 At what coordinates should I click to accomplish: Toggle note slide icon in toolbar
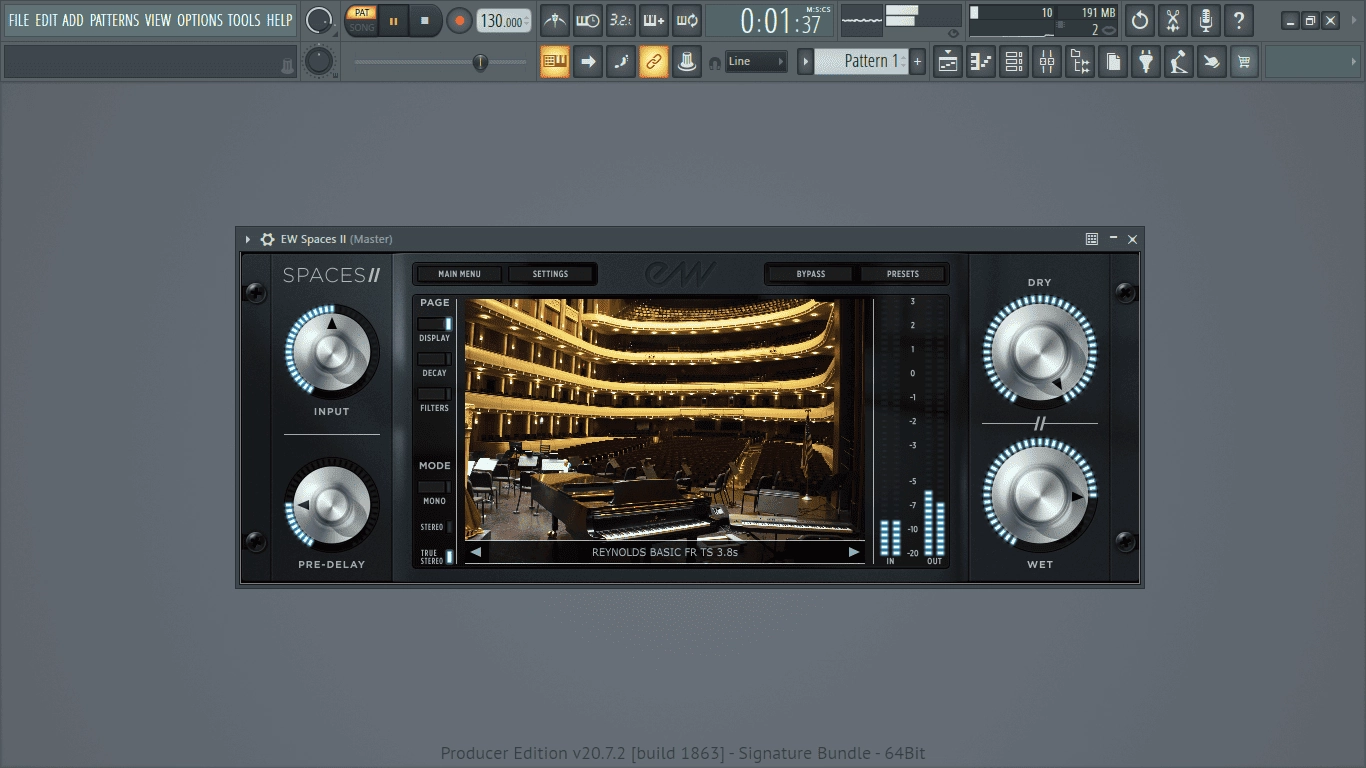(x=621, y=62)
